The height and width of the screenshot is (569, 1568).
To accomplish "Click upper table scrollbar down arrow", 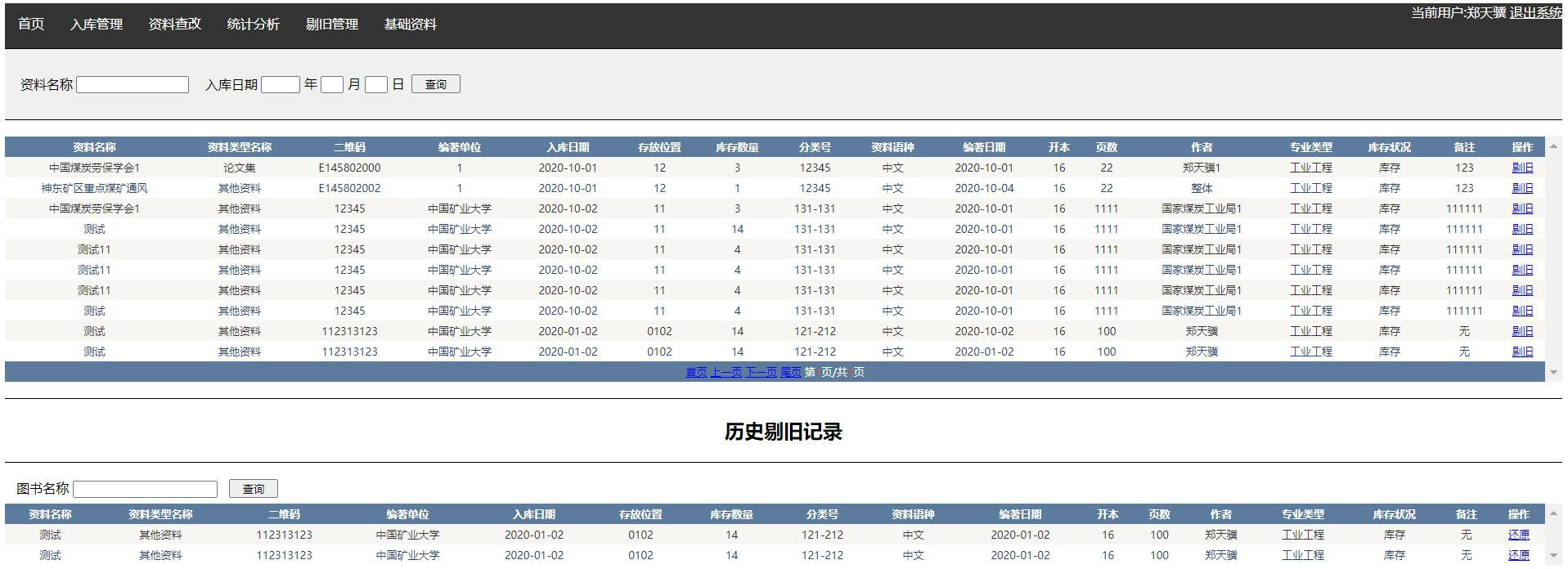I will [1553, 373].
